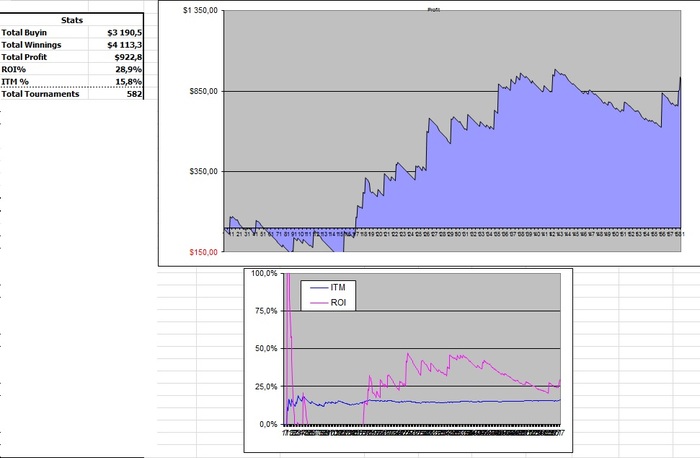Screen dimensions: 700x458
Task: Click the 50,0% axis label
Action: (266, 349)
